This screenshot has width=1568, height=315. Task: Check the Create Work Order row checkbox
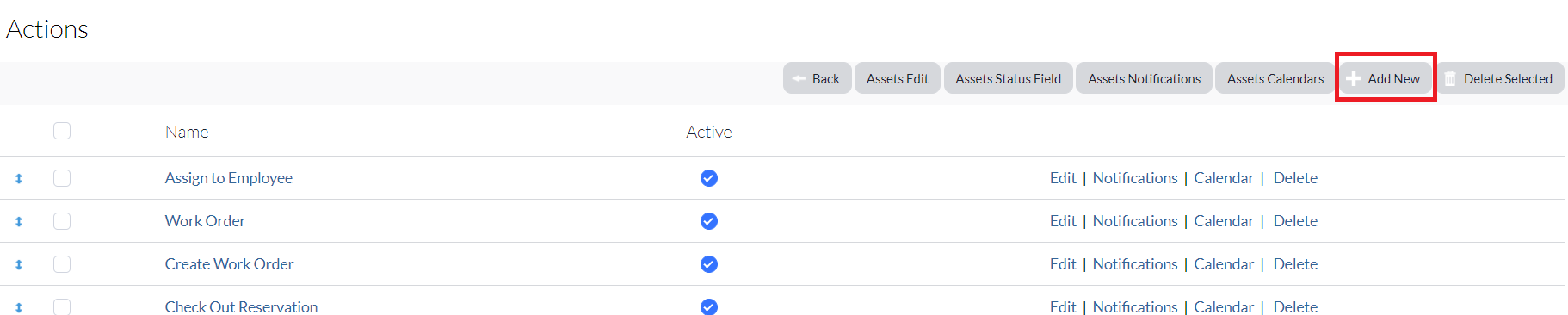(62, 264)
